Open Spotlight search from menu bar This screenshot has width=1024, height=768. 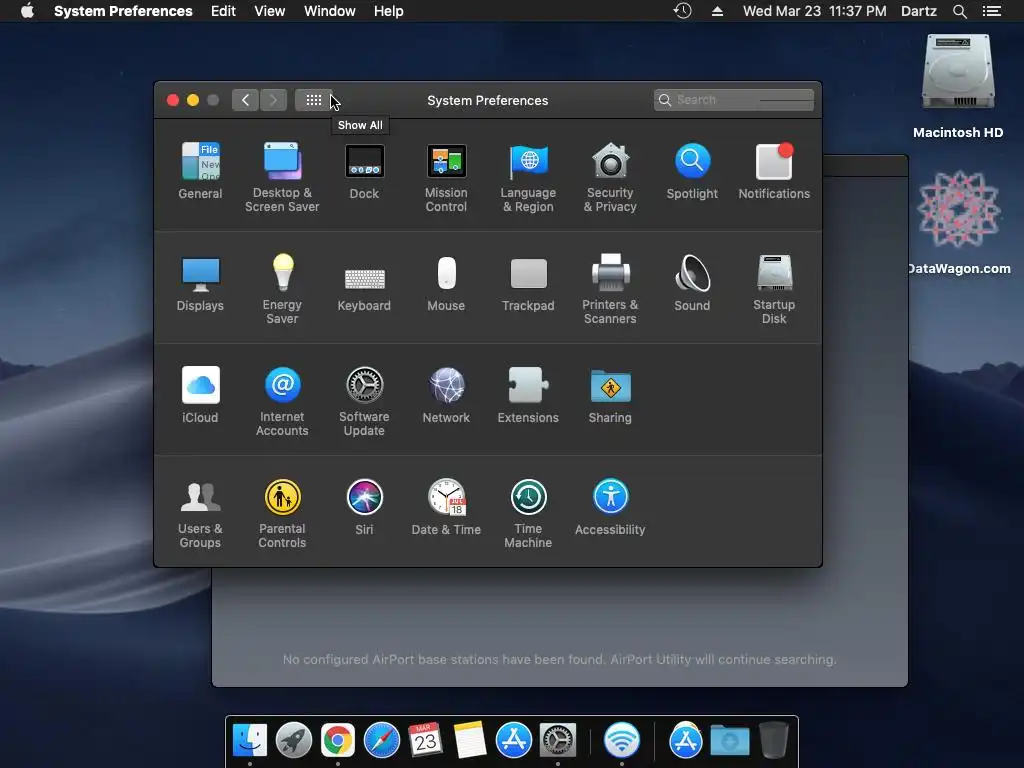click(959, 11)
